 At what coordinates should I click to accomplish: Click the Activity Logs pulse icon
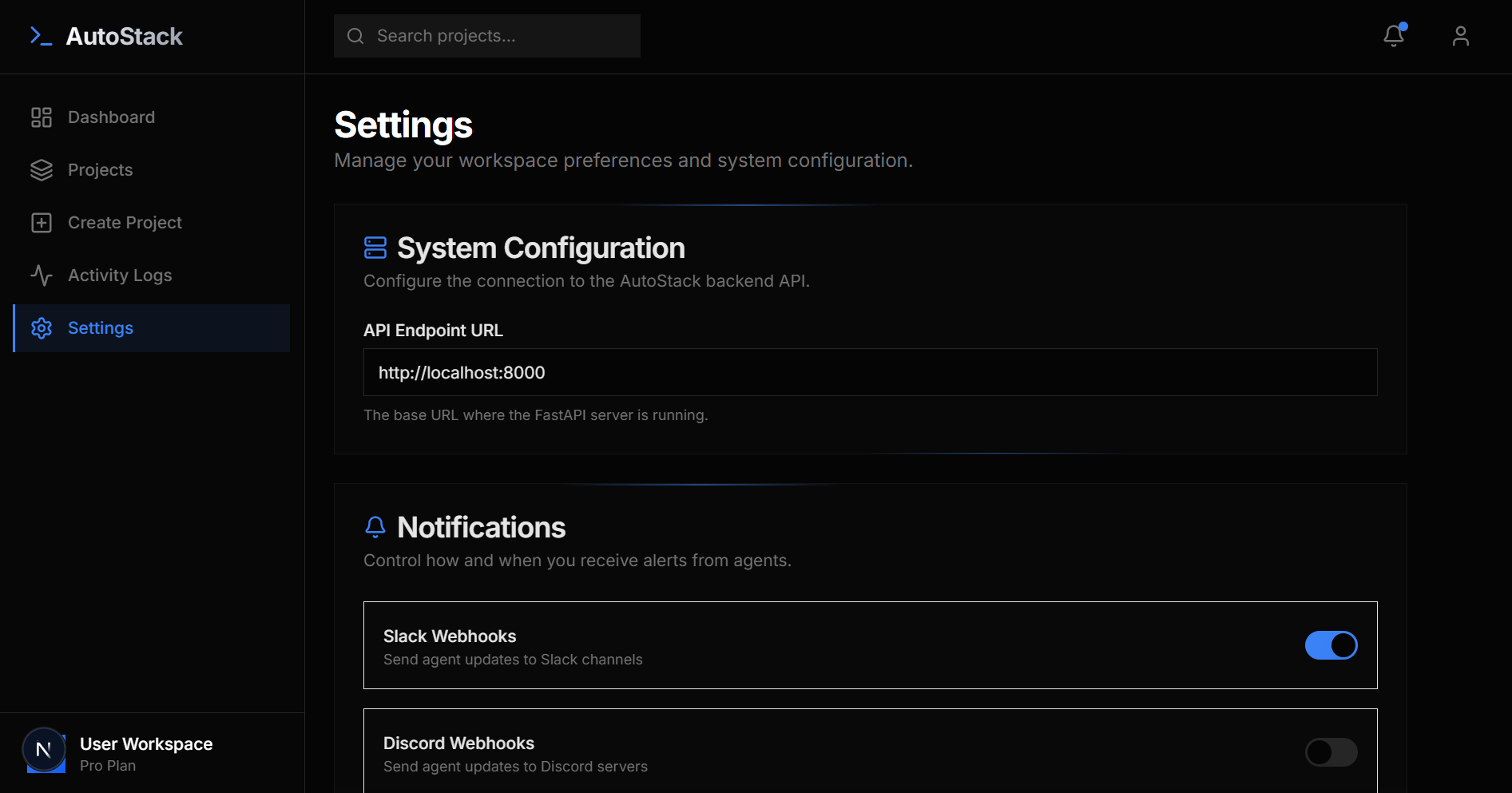42,276
